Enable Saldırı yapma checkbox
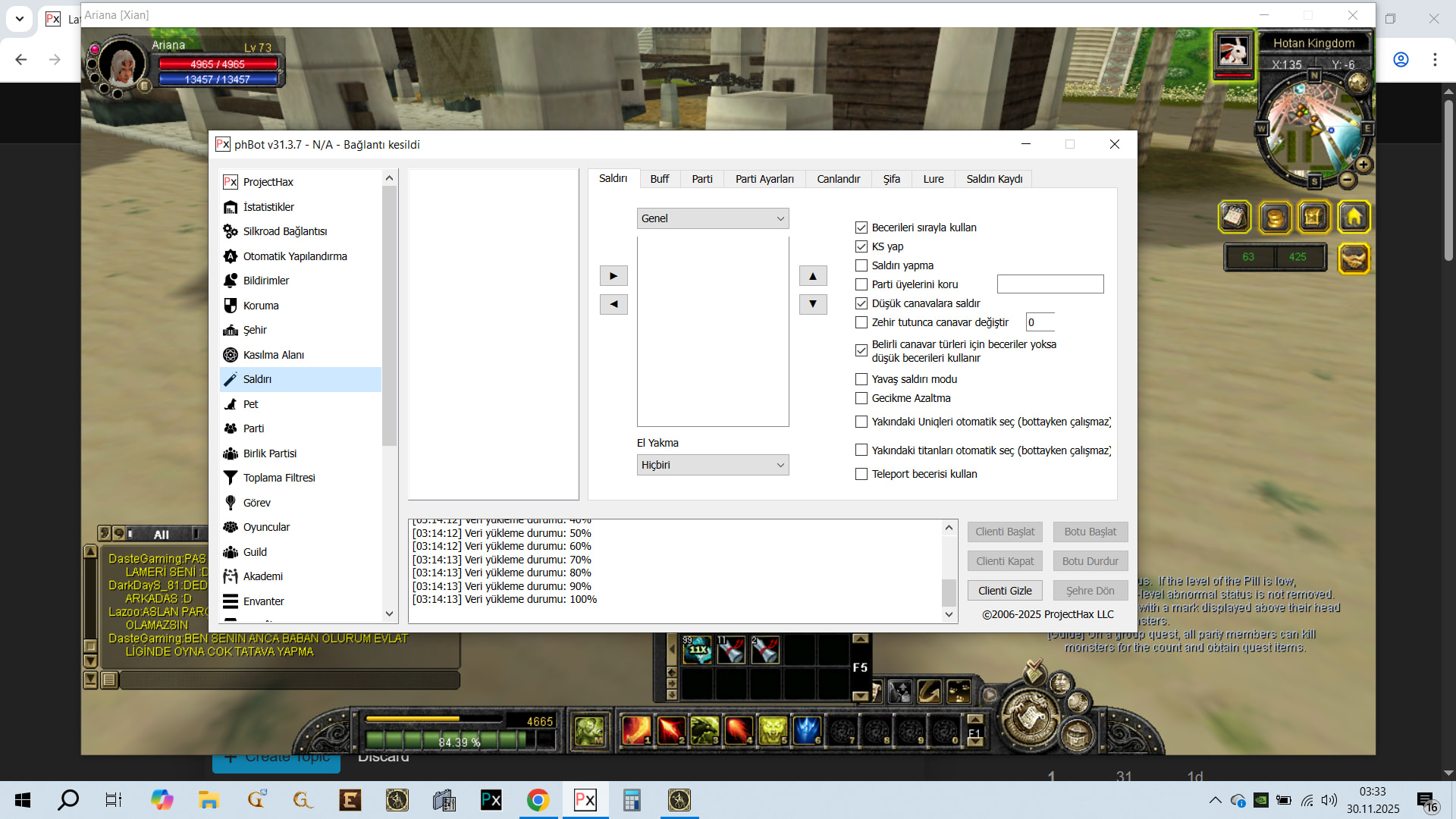 [x=861, y=265]
